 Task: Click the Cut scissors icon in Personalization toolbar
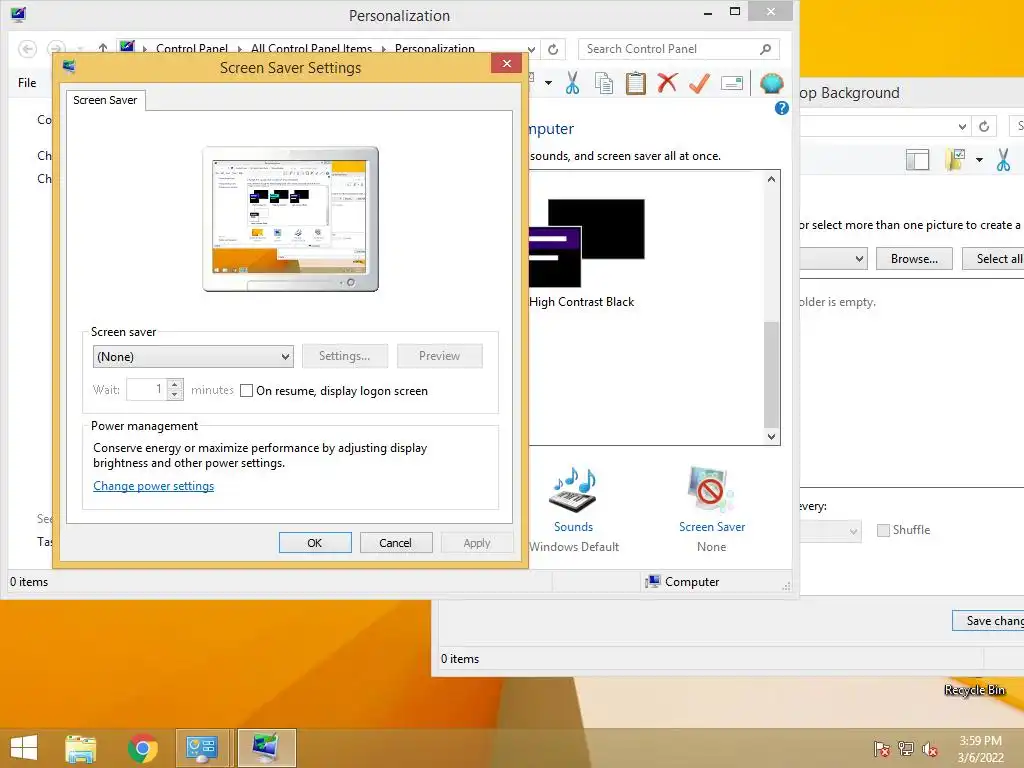[x=572, y=84]
